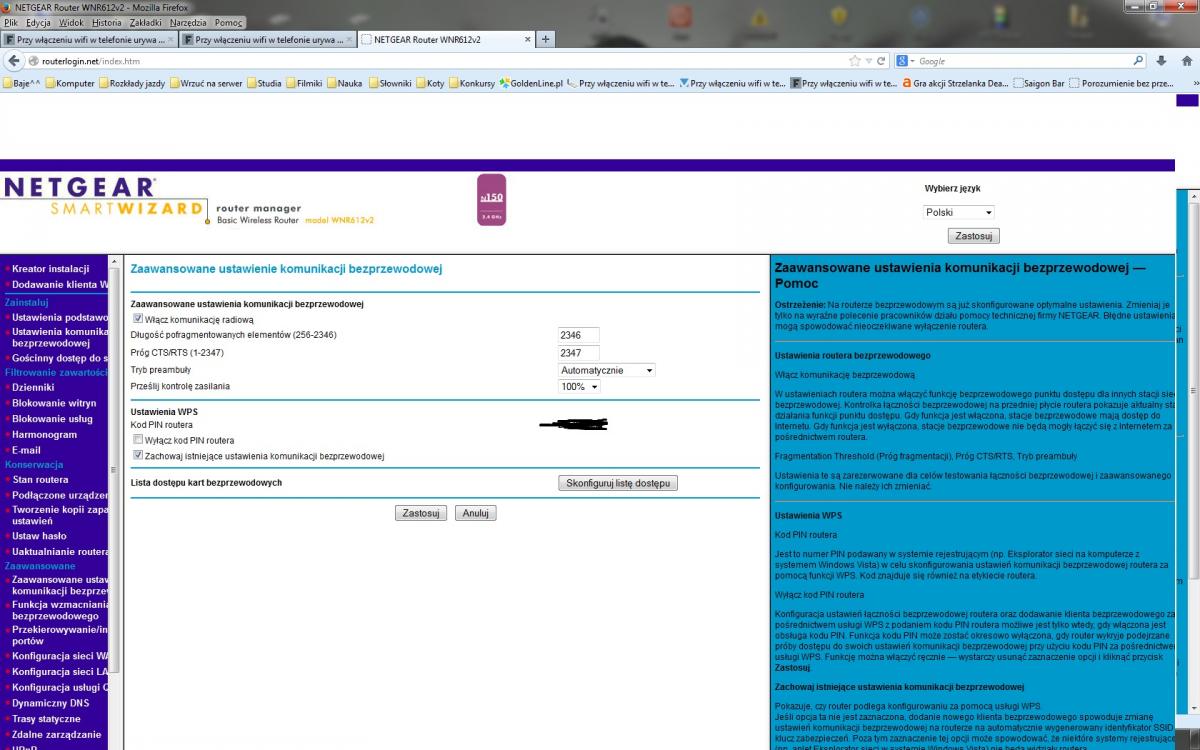Image resolution: width=1200 pixels, height=750 pixels.
Task: Open the transmit power 100% dropdown
Action: tap(579, 386)
